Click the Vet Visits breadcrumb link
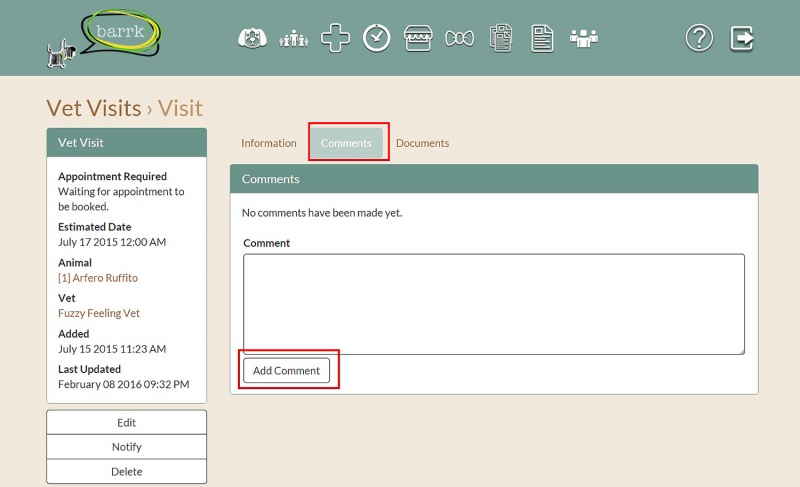The height and width of the screenshot is (487, 800). tap(94, 108)
